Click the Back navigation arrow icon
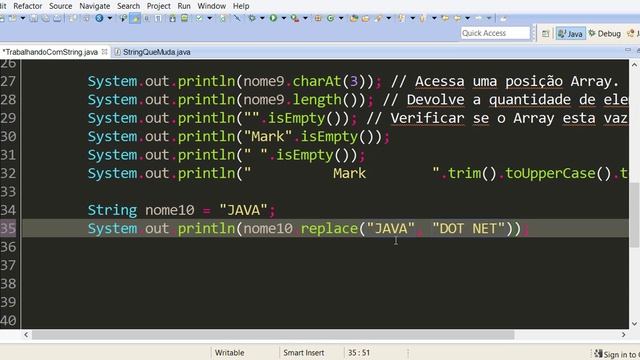Viewport: 640px width, 360px height. (457, 18)
